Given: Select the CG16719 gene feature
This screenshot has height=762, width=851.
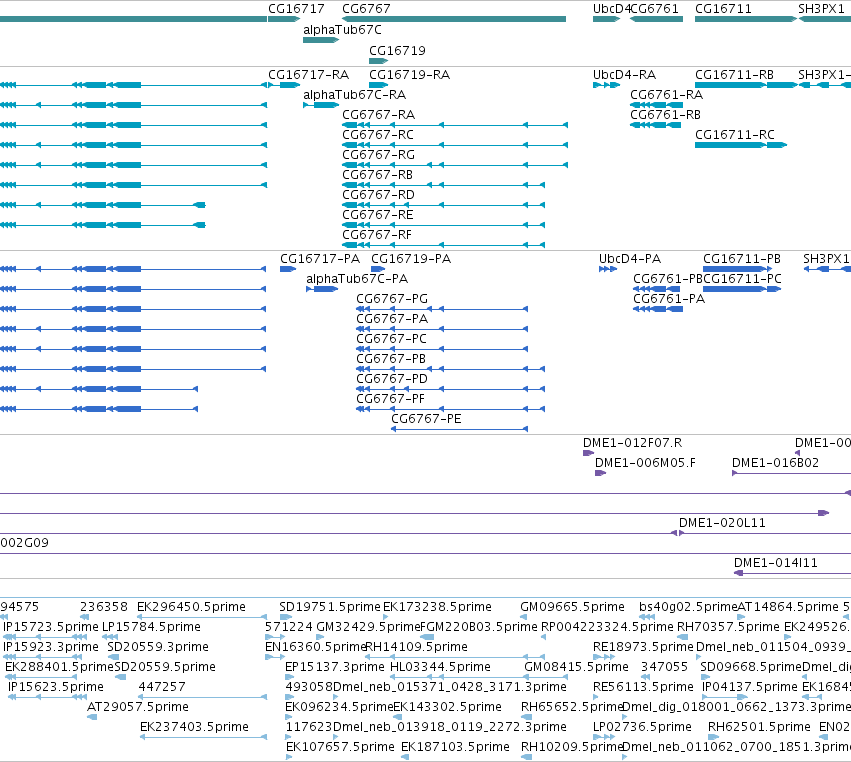Looking at the screenshot, I should click(x=378, y=61).
